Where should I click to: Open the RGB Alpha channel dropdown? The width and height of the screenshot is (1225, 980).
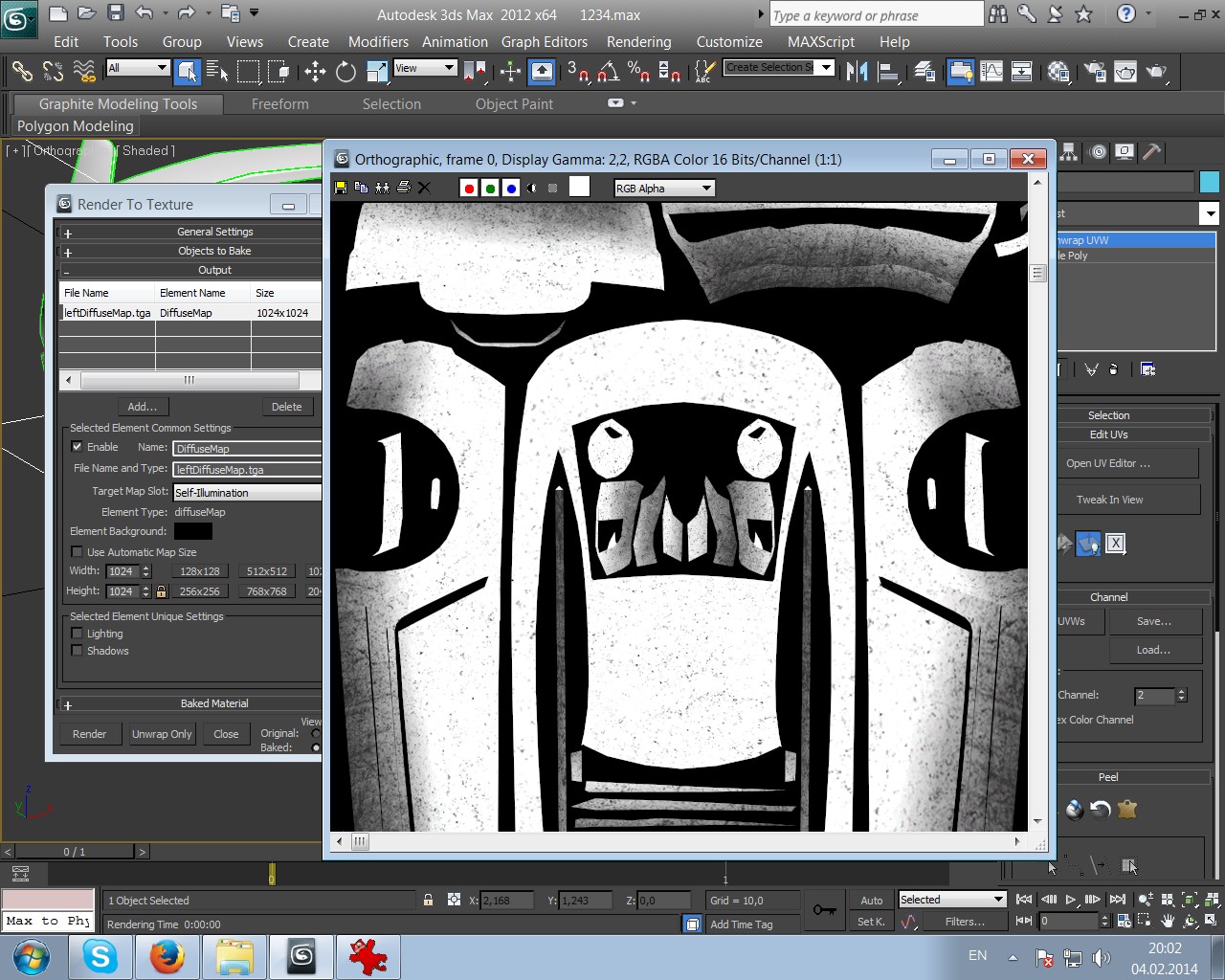pyautogui.click(x=664, y=189)
